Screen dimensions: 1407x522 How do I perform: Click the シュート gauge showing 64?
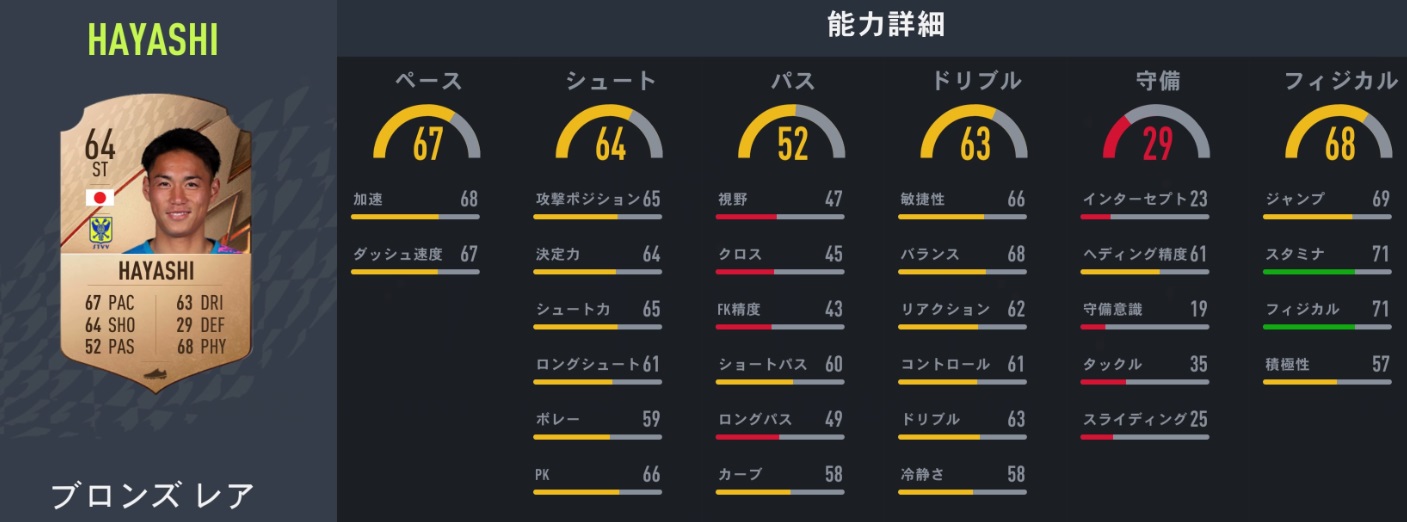click(x=610, y=135)
